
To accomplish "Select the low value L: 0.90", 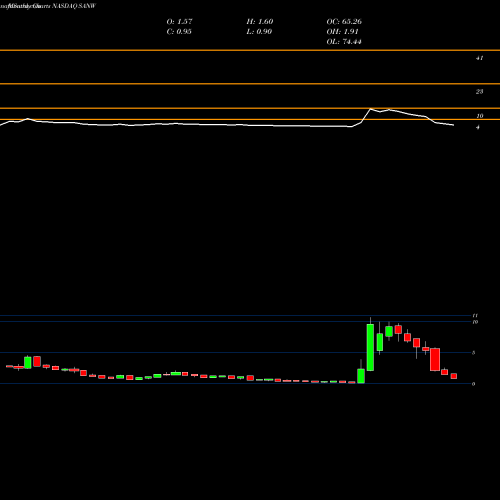I will [x=259, y=31].
